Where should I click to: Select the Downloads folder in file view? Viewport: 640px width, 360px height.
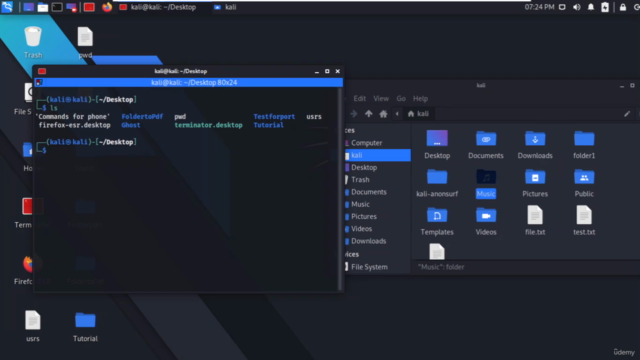pyautogui.click(x=535, y=144)
